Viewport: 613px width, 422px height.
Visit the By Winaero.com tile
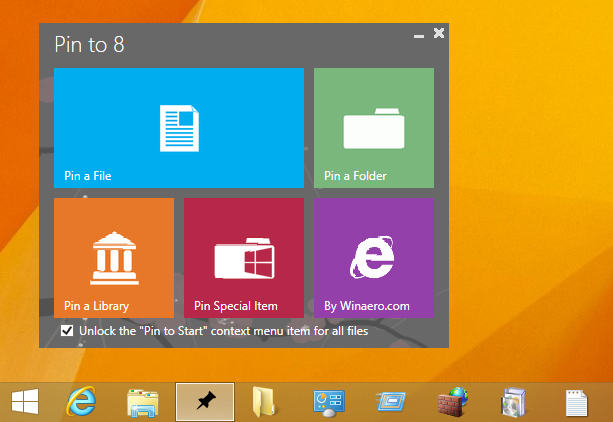click(374, 258)
